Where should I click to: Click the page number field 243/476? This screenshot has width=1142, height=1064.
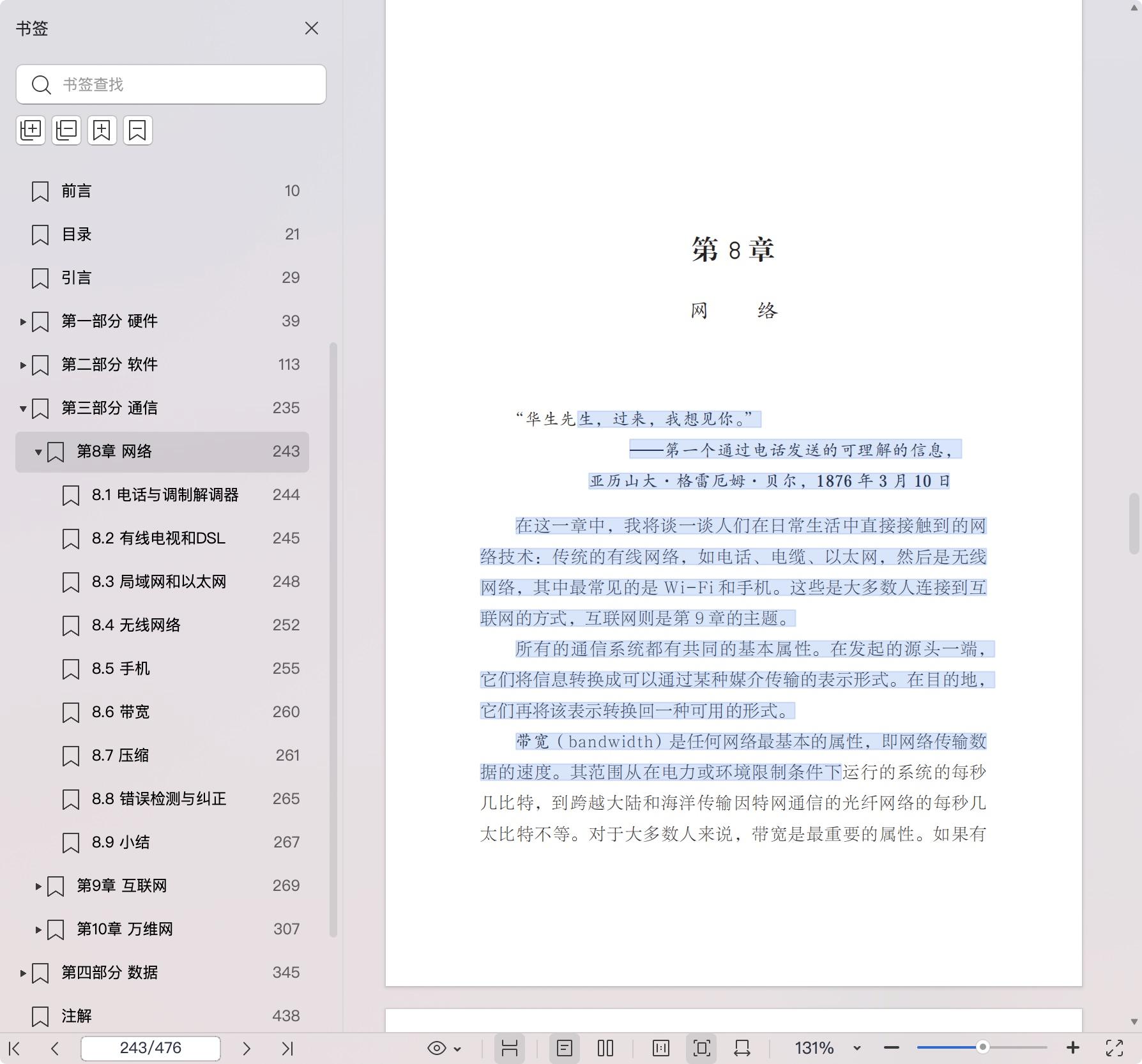point(151,1048)
